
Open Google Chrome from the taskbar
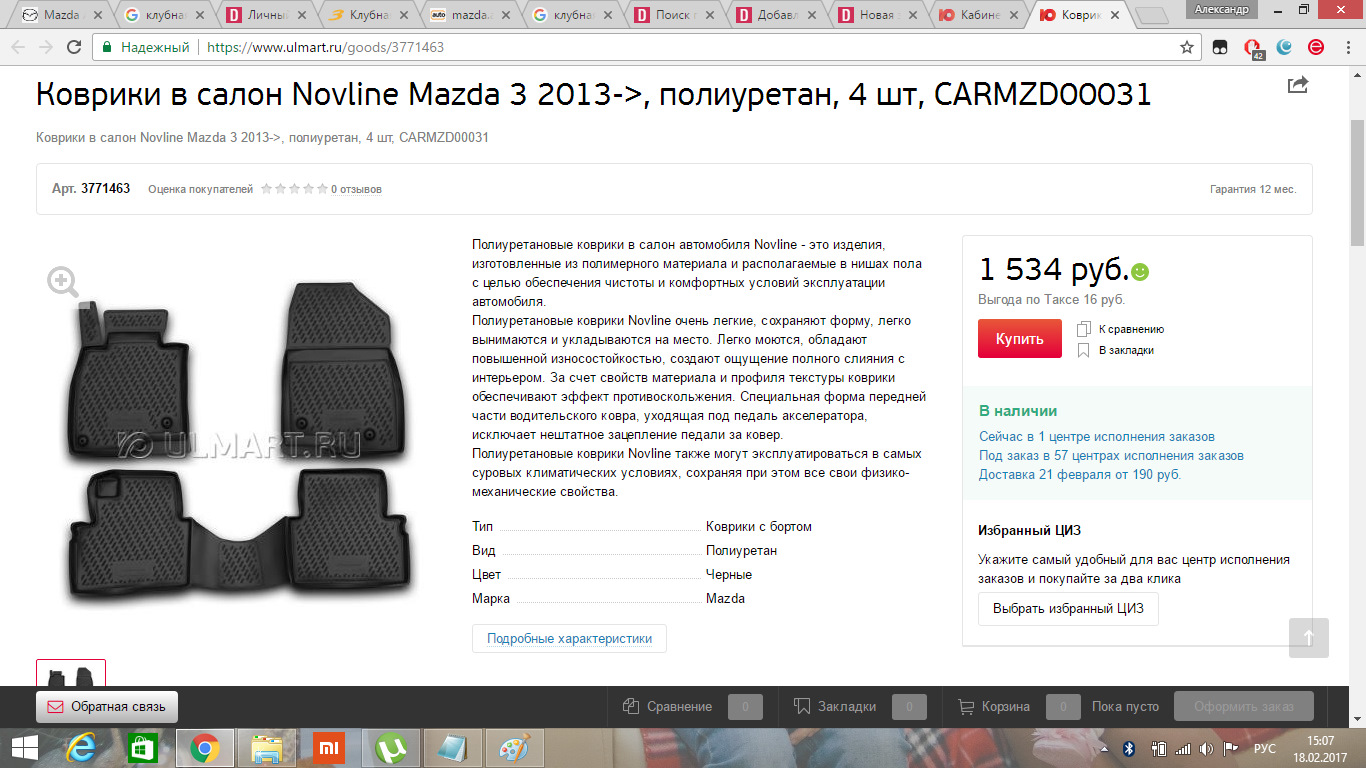tap(205, 748)
